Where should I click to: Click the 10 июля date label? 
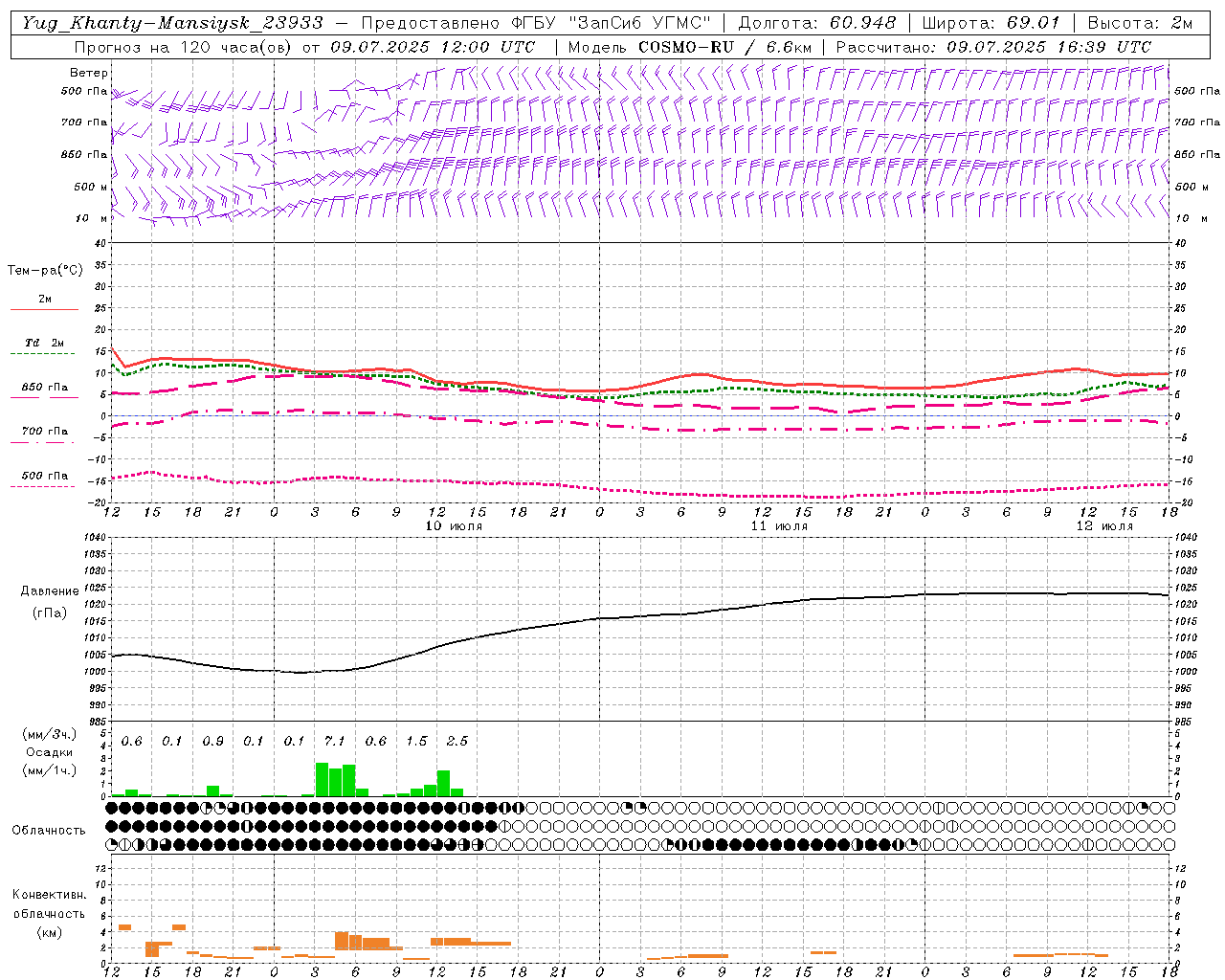click(x=454, y=526)
